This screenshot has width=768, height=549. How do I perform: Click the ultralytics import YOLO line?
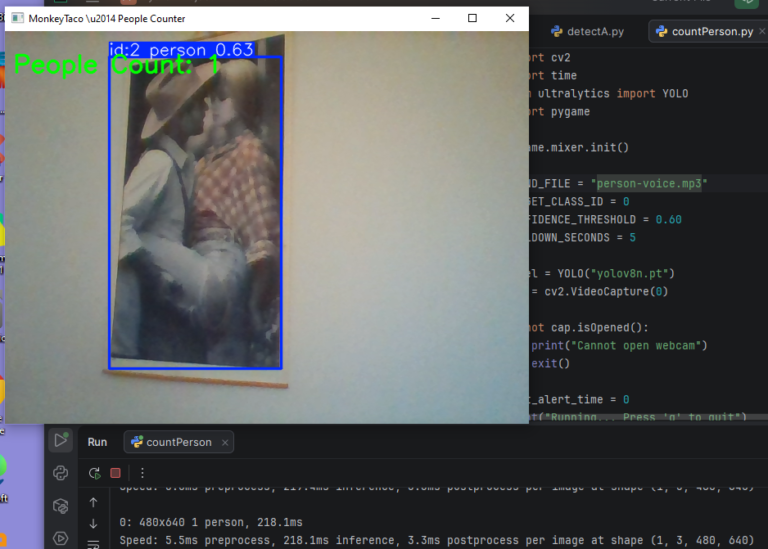(609, 94)
